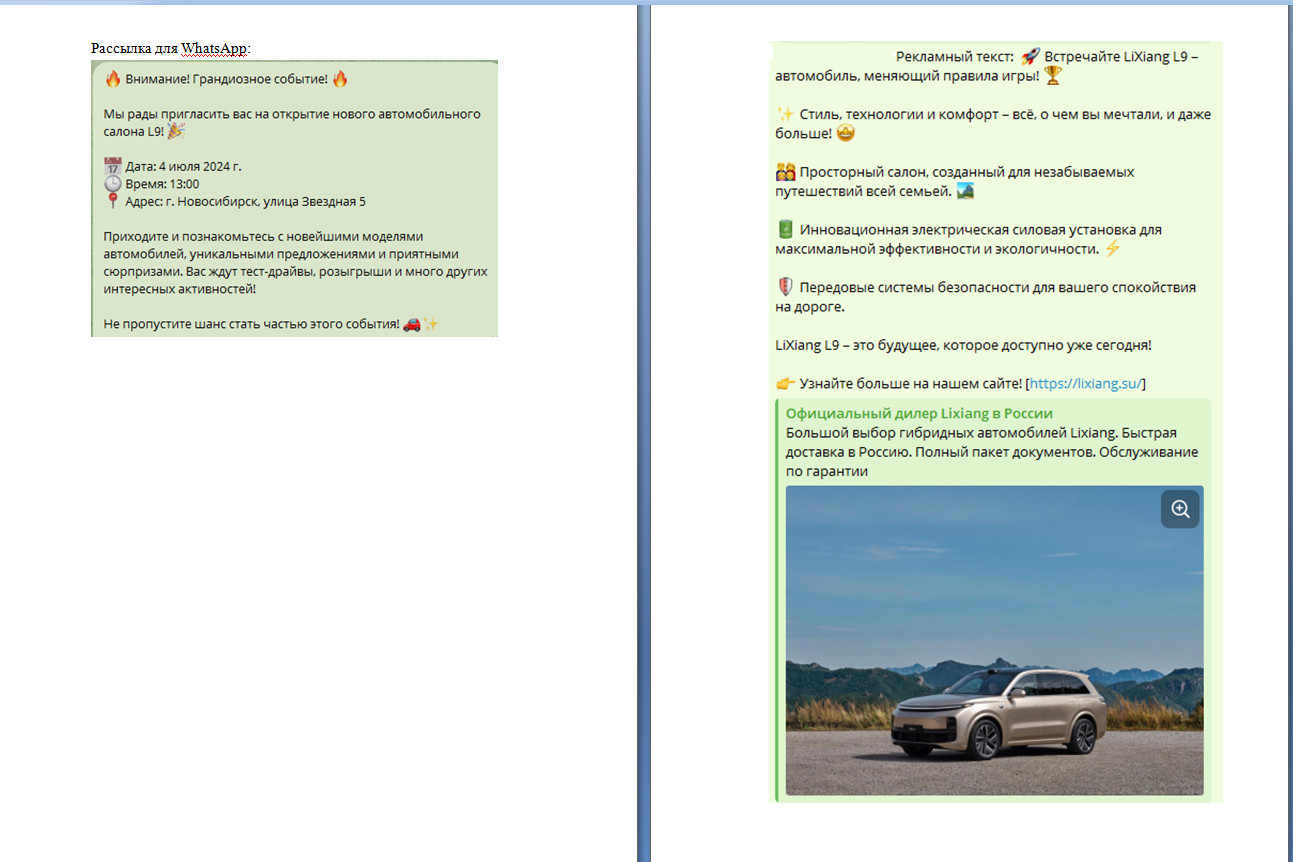Click the text 'Рекламный текст:'
This screenshot has height=862, width=1293.
click(x=955, y=56)
